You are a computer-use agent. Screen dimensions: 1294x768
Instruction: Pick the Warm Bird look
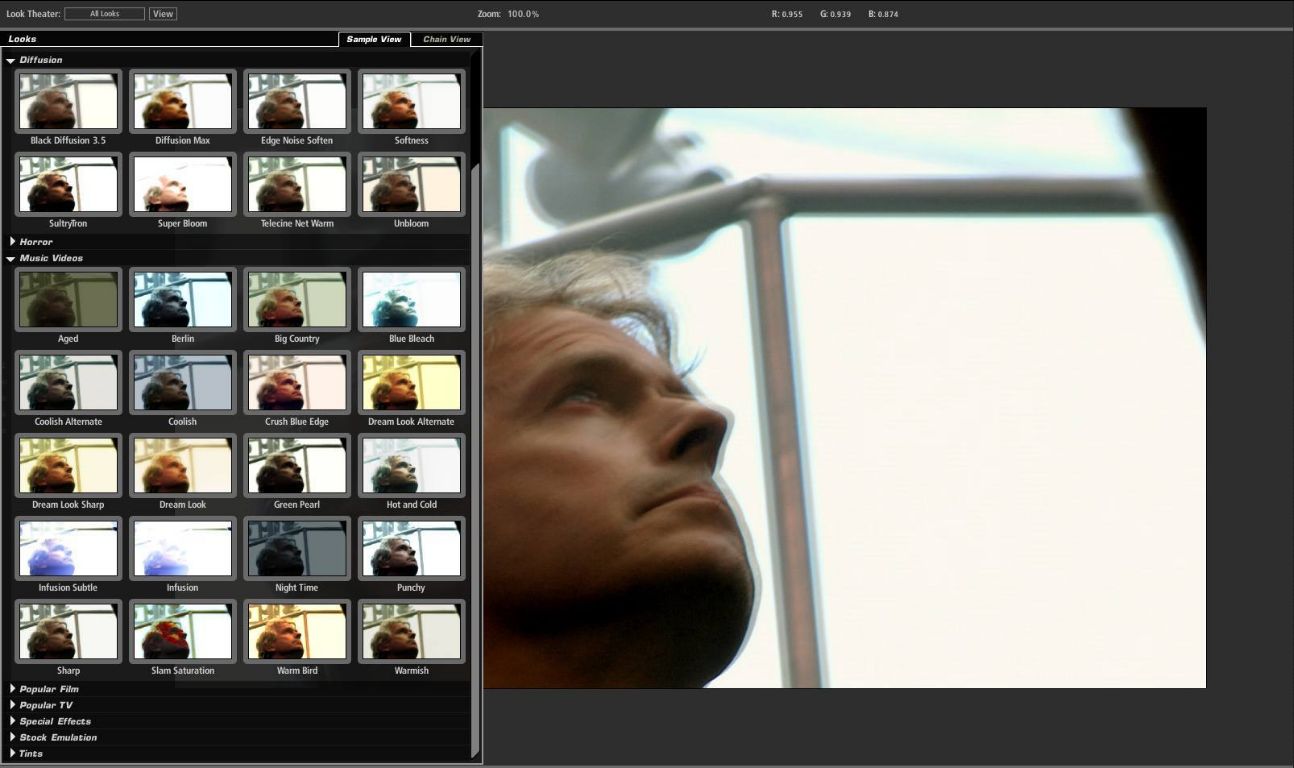(x=297, y=631)
